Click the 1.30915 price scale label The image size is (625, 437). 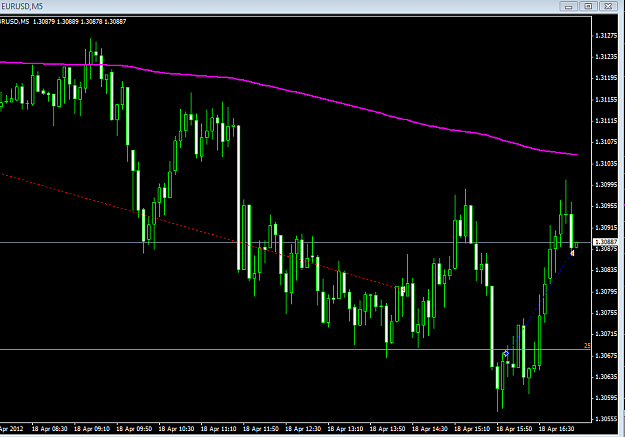click(606, 227)
